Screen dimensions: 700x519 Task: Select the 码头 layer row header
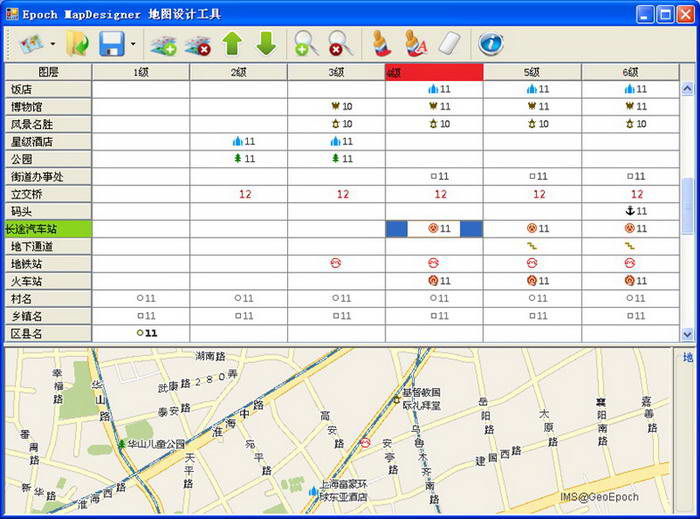coord(48,212)
